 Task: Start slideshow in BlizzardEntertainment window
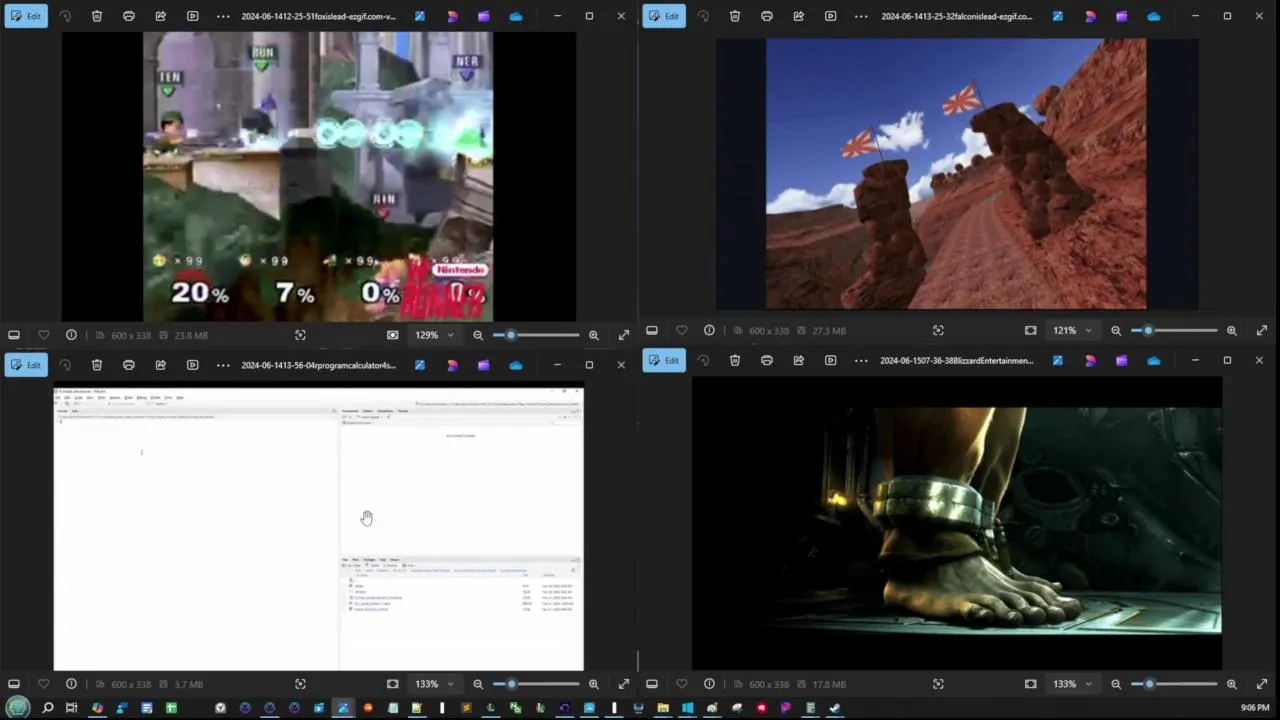click(831, 360)
